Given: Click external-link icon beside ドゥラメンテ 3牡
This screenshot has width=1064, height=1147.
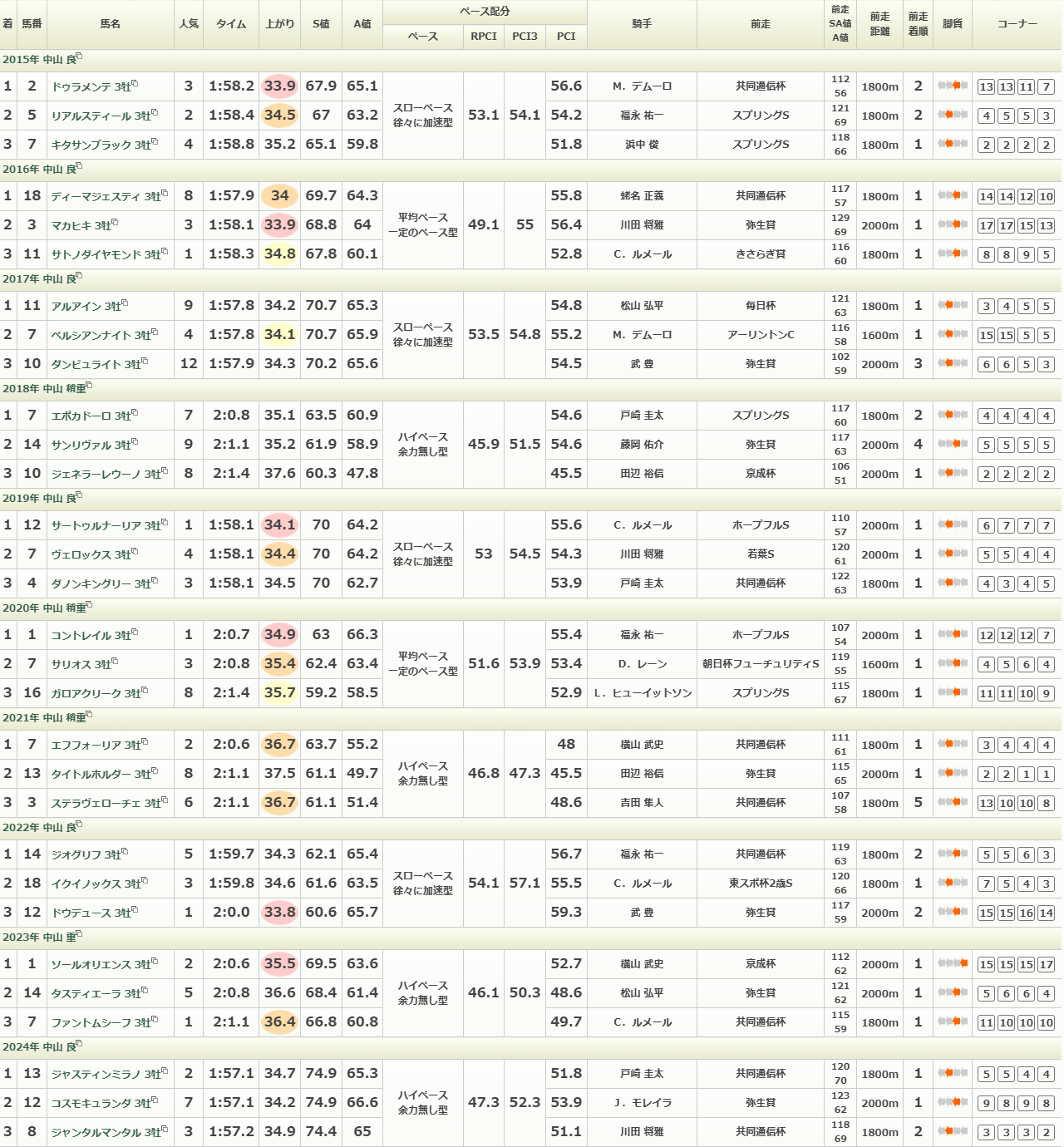Looking at the screenshot, I should [x=135, y=84].
